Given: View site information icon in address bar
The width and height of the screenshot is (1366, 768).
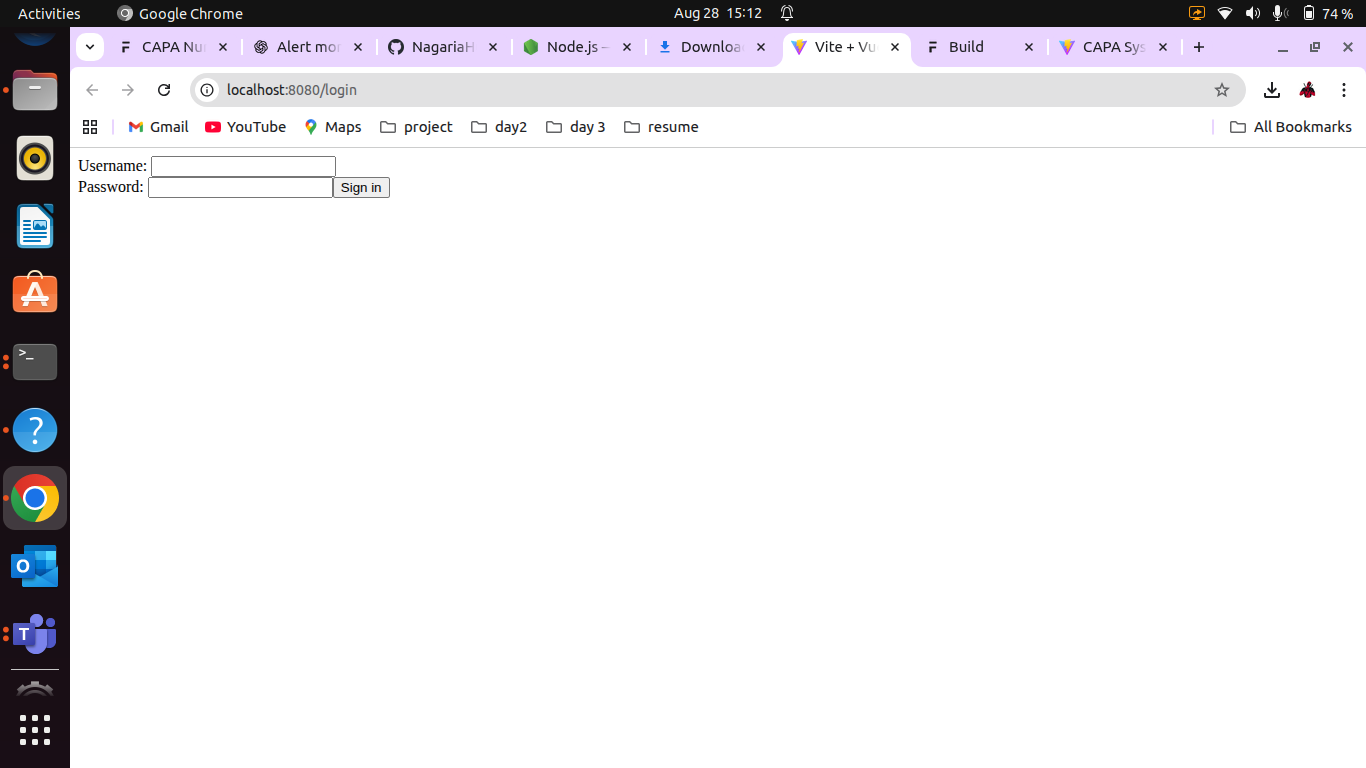Looking at the screenshot, I should pyautogui.click(x=207, y=90).
